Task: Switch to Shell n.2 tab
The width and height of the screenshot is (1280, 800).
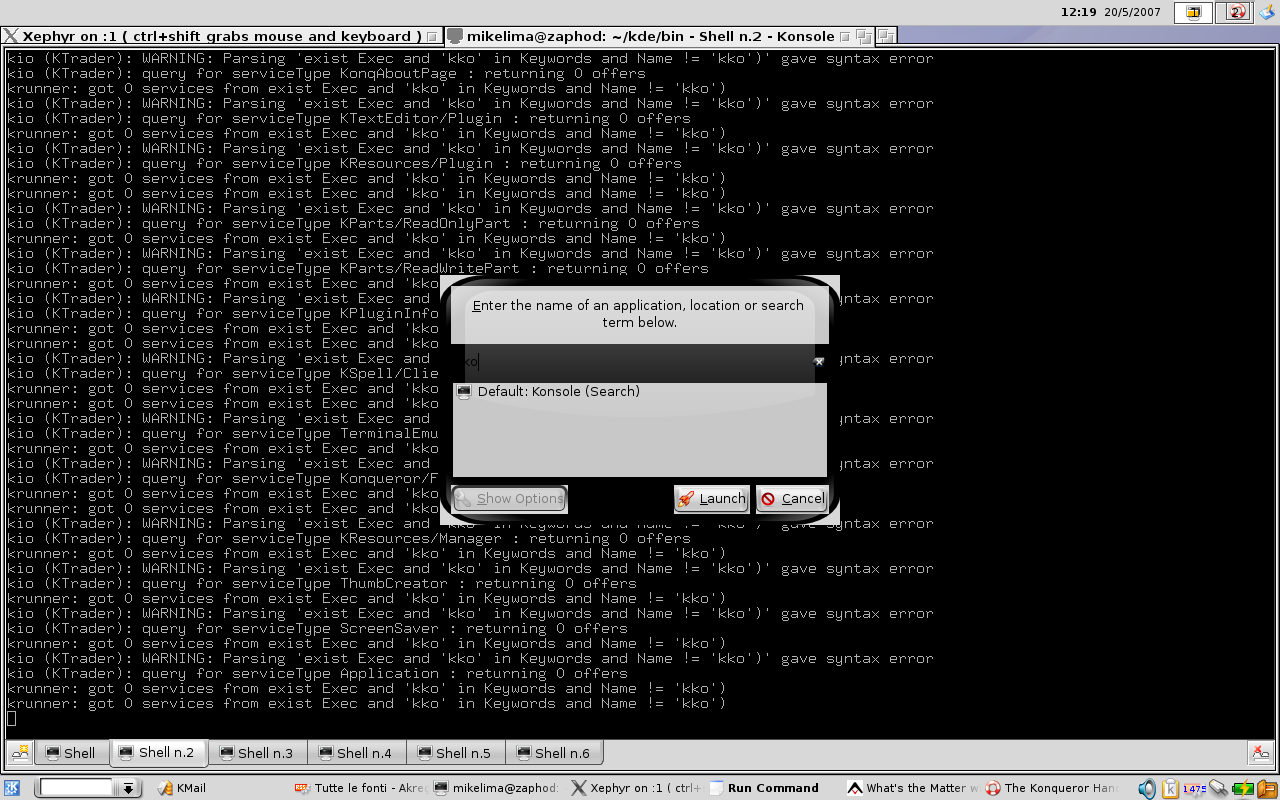Action: (x=158, y=752)
